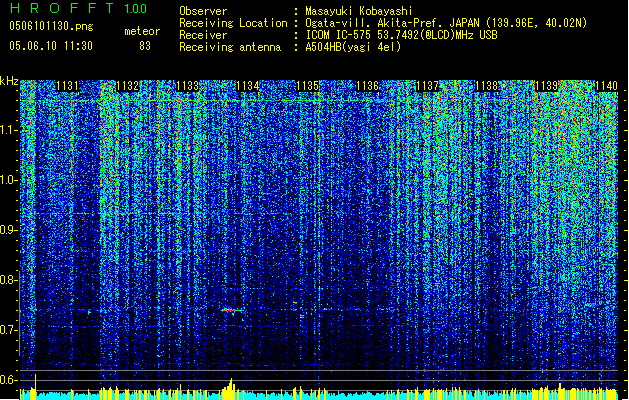This screenshot has height=400, width=629.
Task: Click the Ogata-vill. Akita-Pref. JAPAN location text
Action: 446,23
